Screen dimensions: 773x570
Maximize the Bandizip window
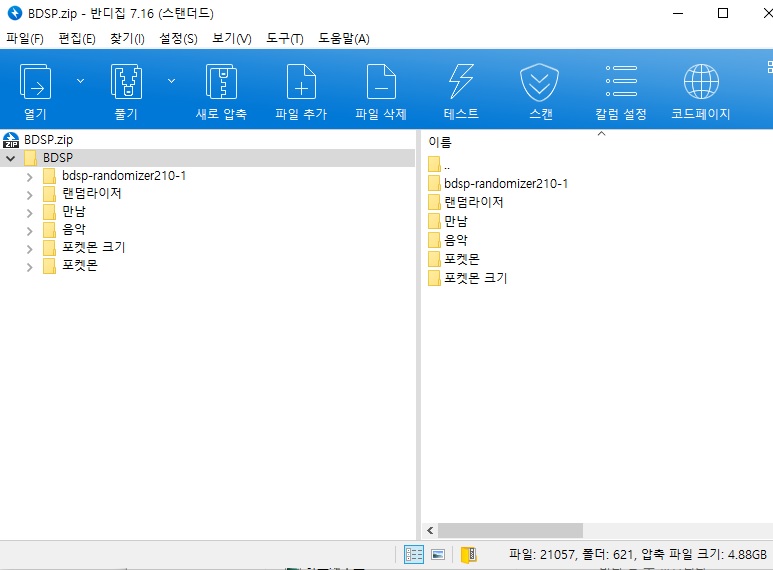723,13
